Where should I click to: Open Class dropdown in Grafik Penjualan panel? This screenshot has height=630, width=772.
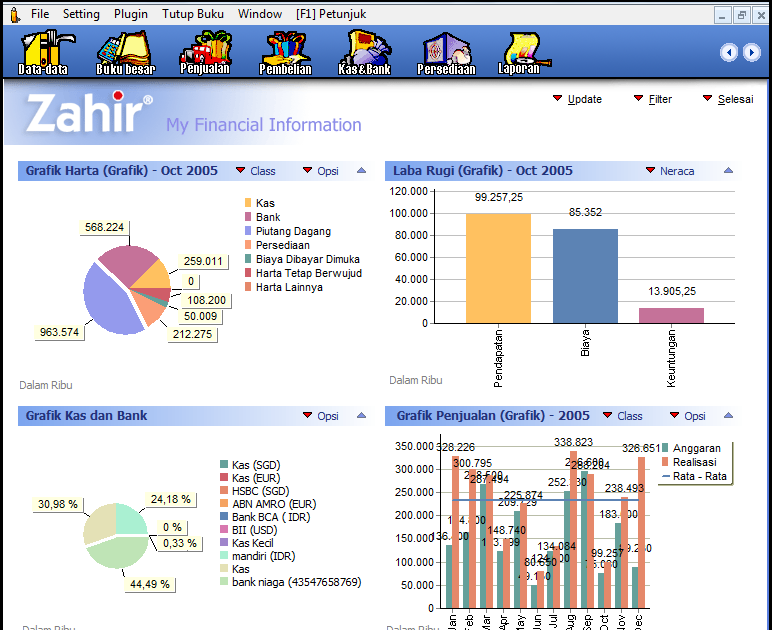[623, 416]
